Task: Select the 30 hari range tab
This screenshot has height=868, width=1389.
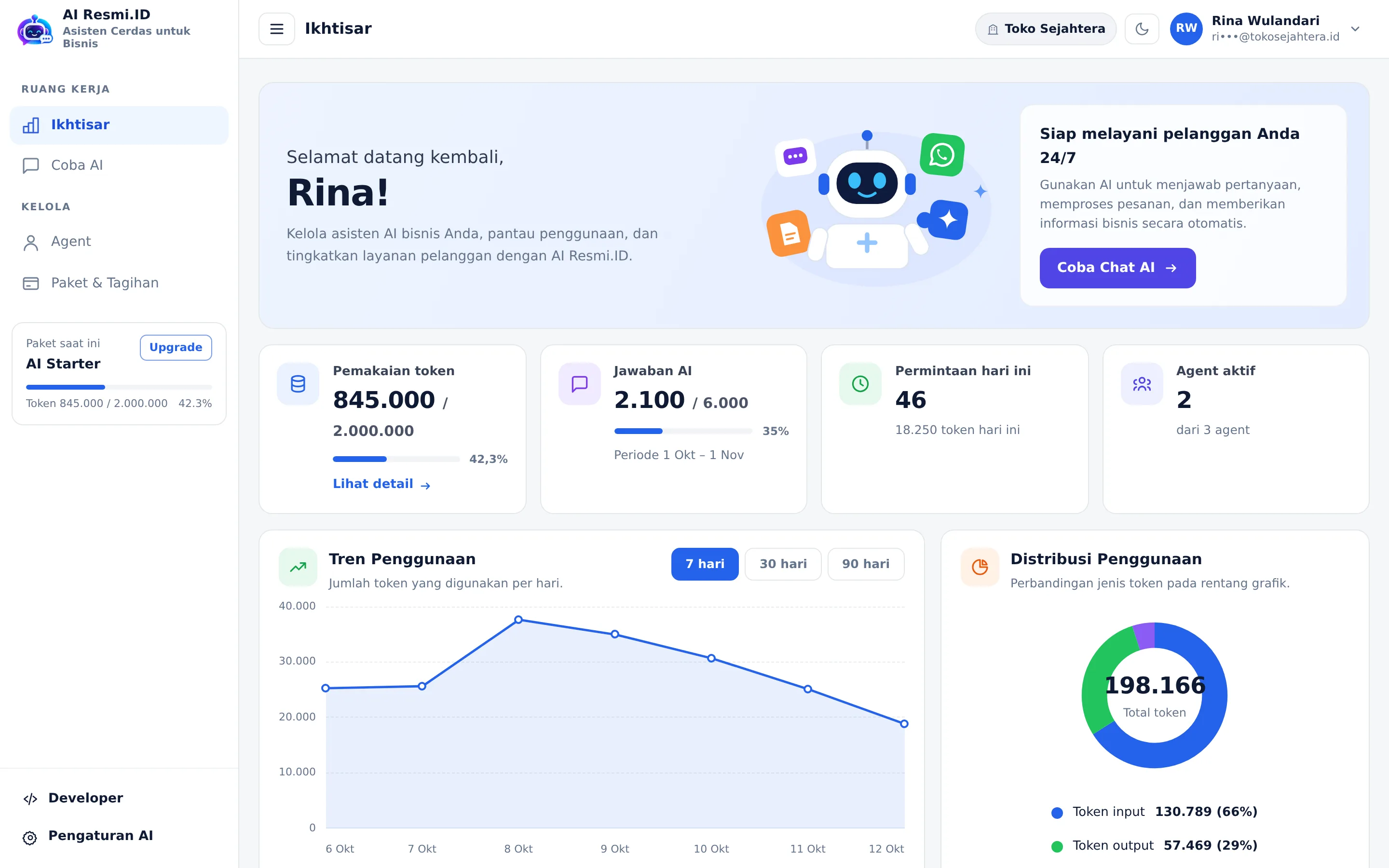Action: [783, 564]
